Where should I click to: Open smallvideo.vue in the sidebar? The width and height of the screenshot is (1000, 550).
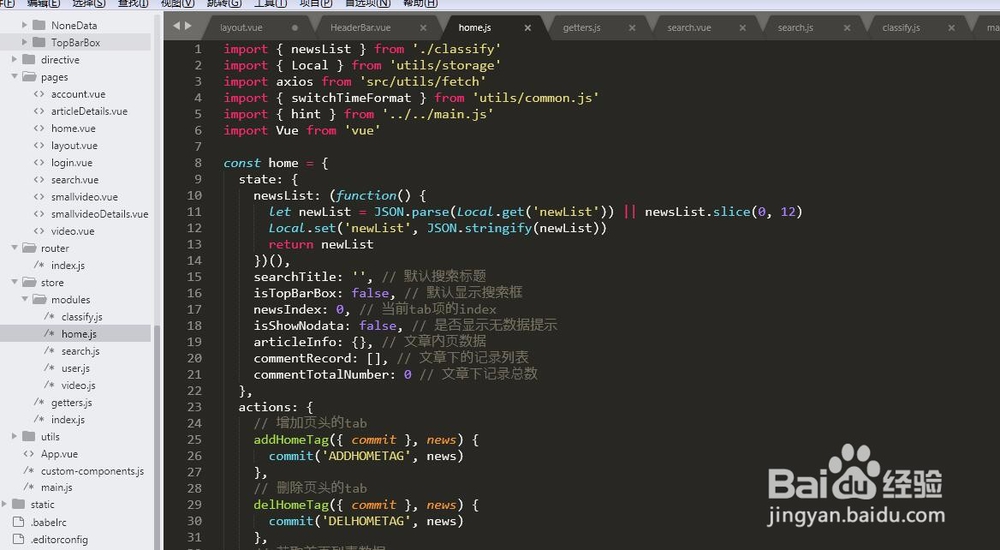tap(84, 197)
